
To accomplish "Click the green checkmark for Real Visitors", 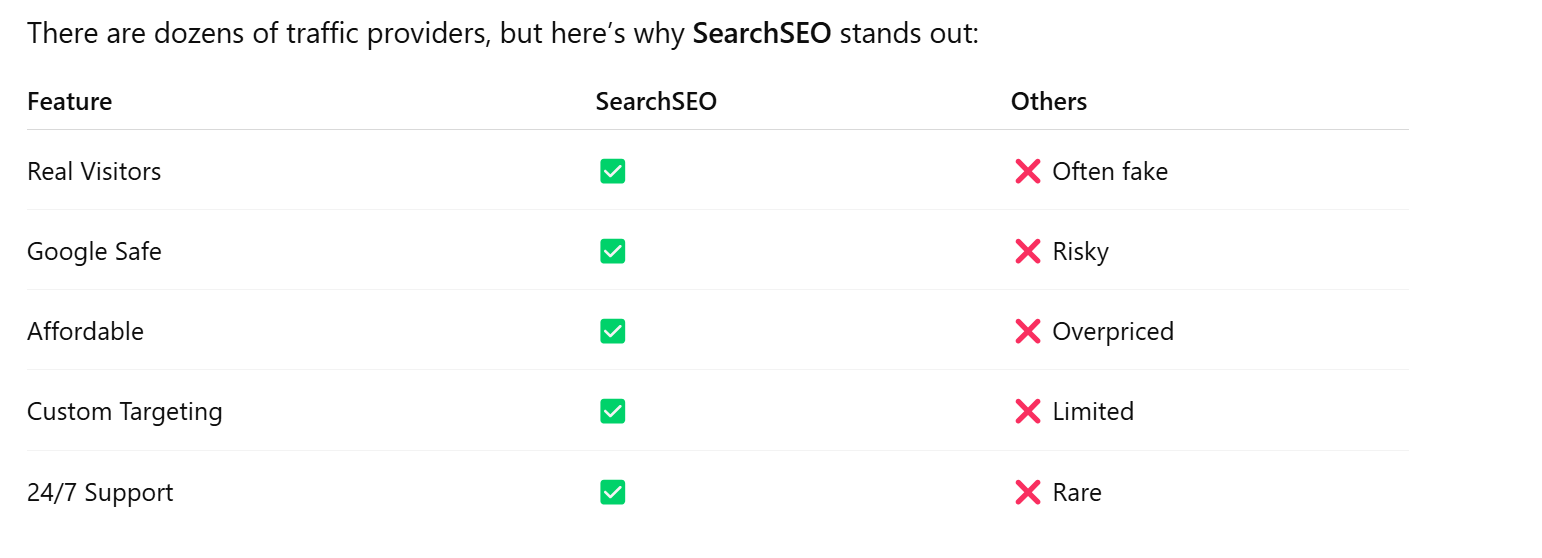I will [x=613, y=171].
